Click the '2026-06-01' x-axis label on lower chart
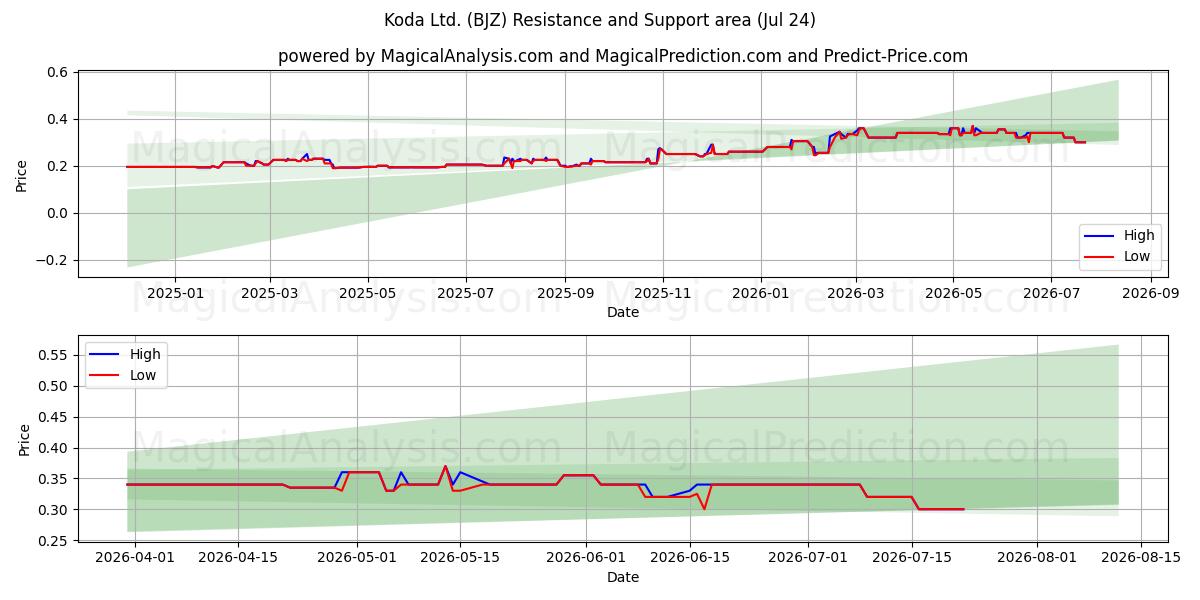1200x600 pixels. (586, 558)
